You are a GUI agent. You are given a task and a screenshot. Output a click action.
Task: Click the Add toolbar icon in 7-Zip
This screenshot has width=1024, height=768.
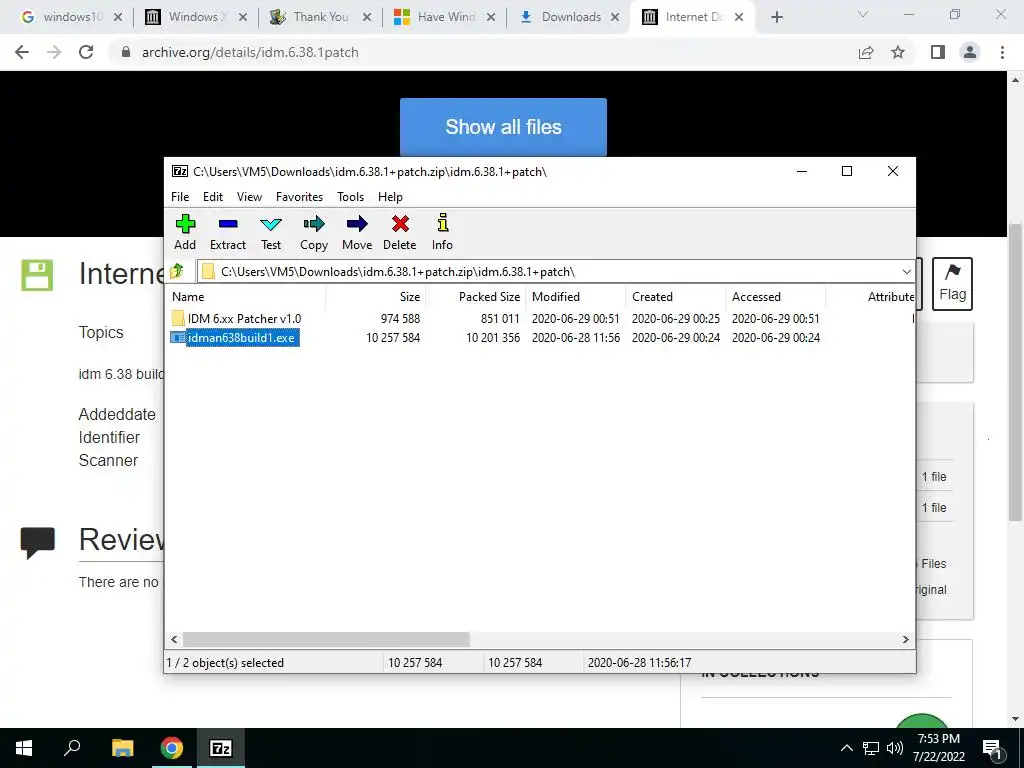185,232
